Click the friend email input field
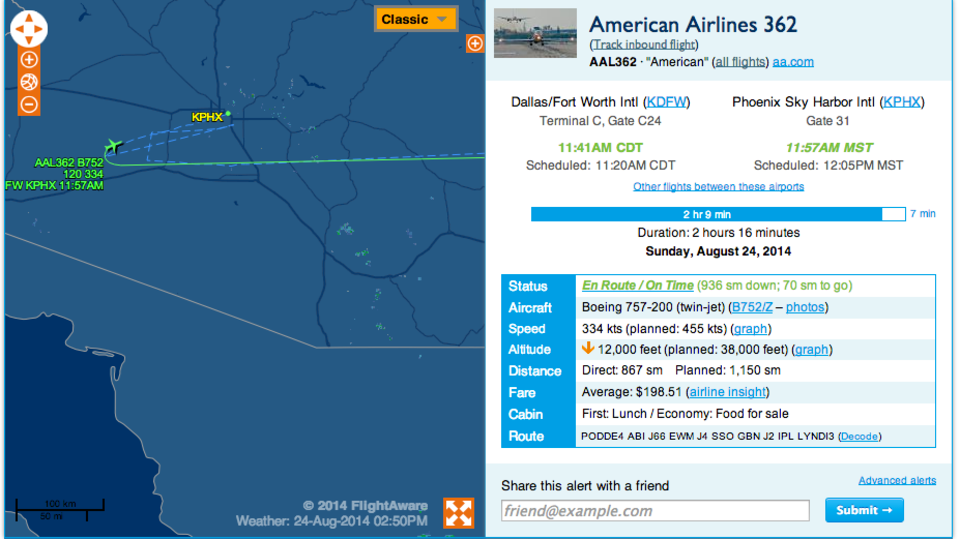The height and width of the screenshot is (539, 960). click(655, 511)
